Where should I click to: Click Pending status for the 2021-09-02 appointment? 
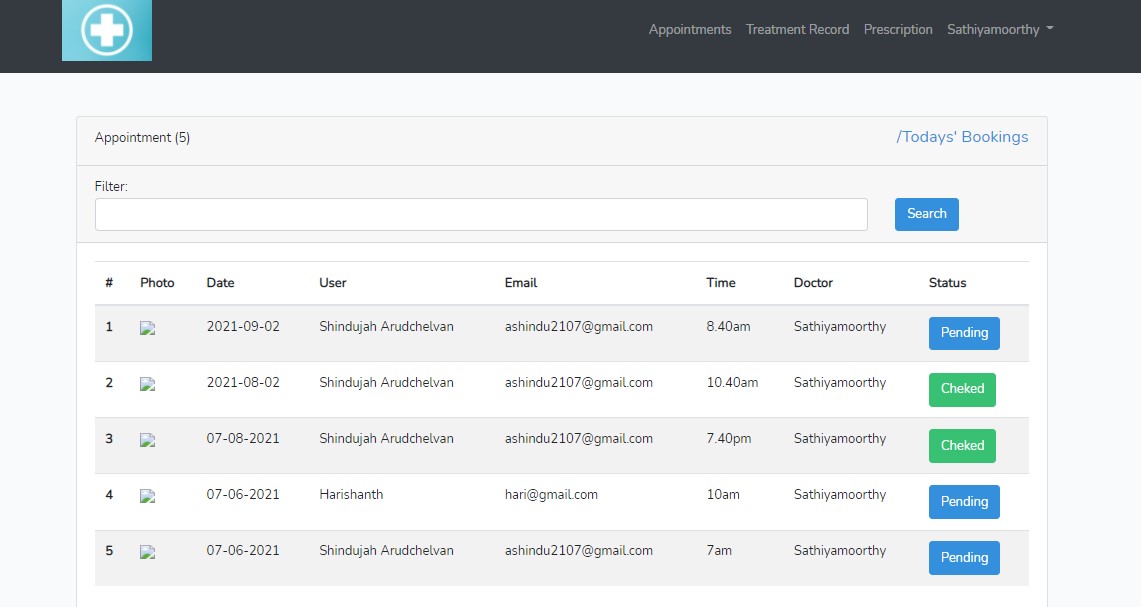pyautogui.click(x=963, y=333)
